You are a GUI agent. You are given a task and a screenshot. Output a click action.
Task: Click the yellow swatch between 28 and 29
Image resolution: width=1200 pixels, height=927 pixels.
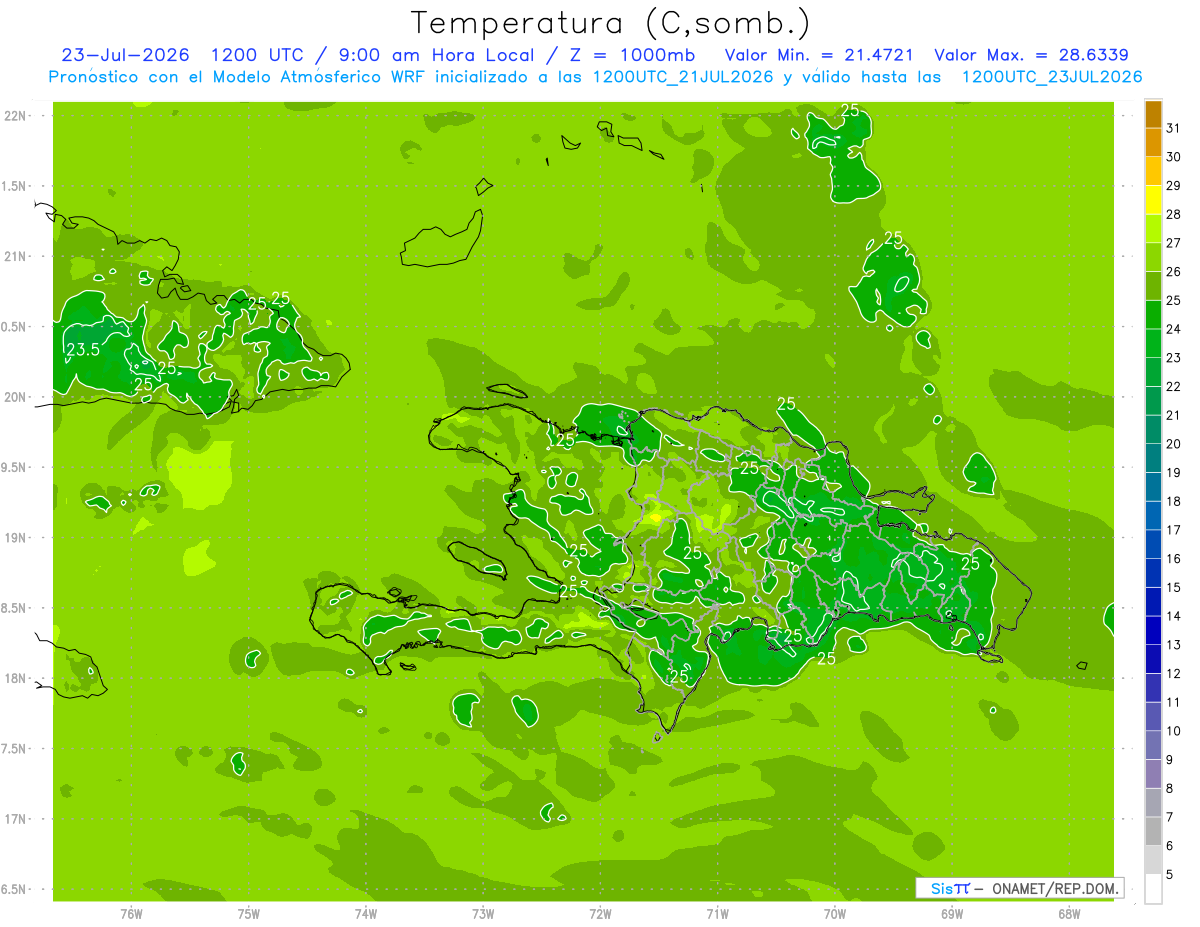pos(1153,200)
